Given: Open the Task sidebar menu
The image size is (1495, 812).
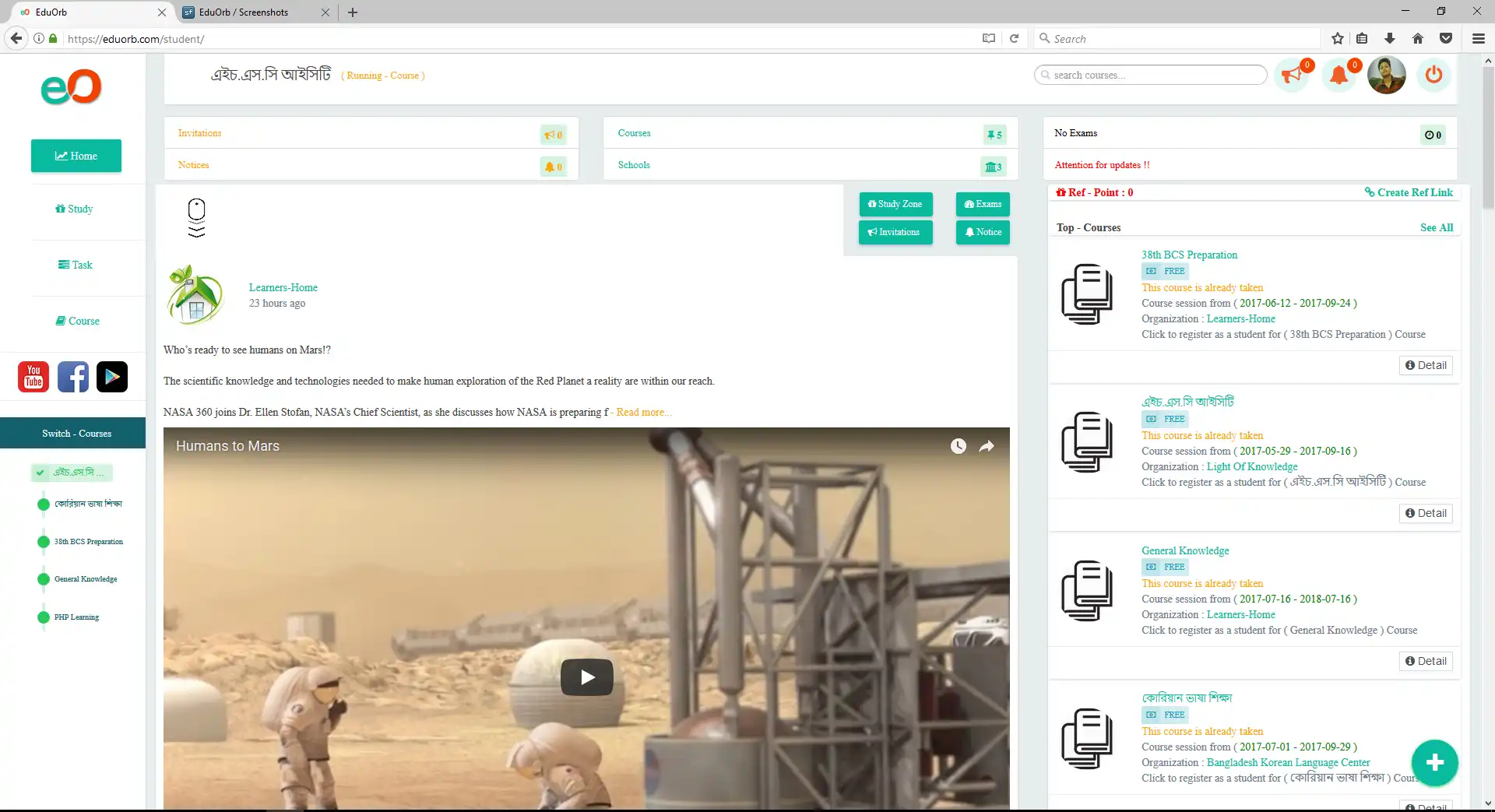Looking at the screenshot, I should click(x=76, y=265).
